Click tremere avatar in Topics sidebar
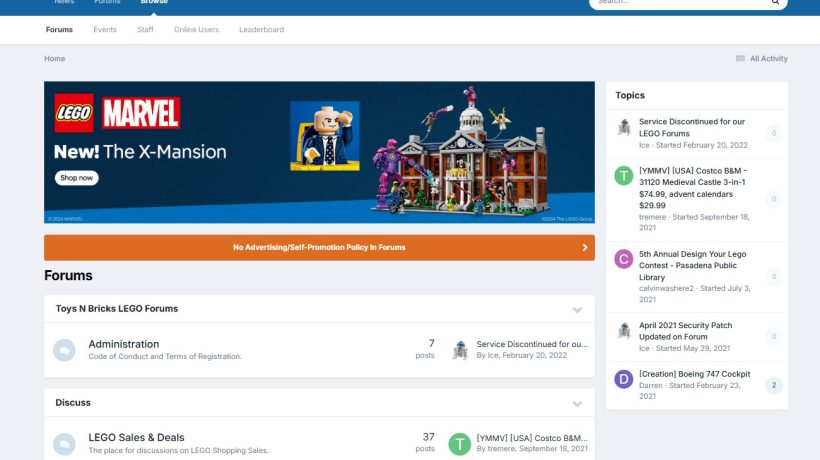 click(623, 176)
